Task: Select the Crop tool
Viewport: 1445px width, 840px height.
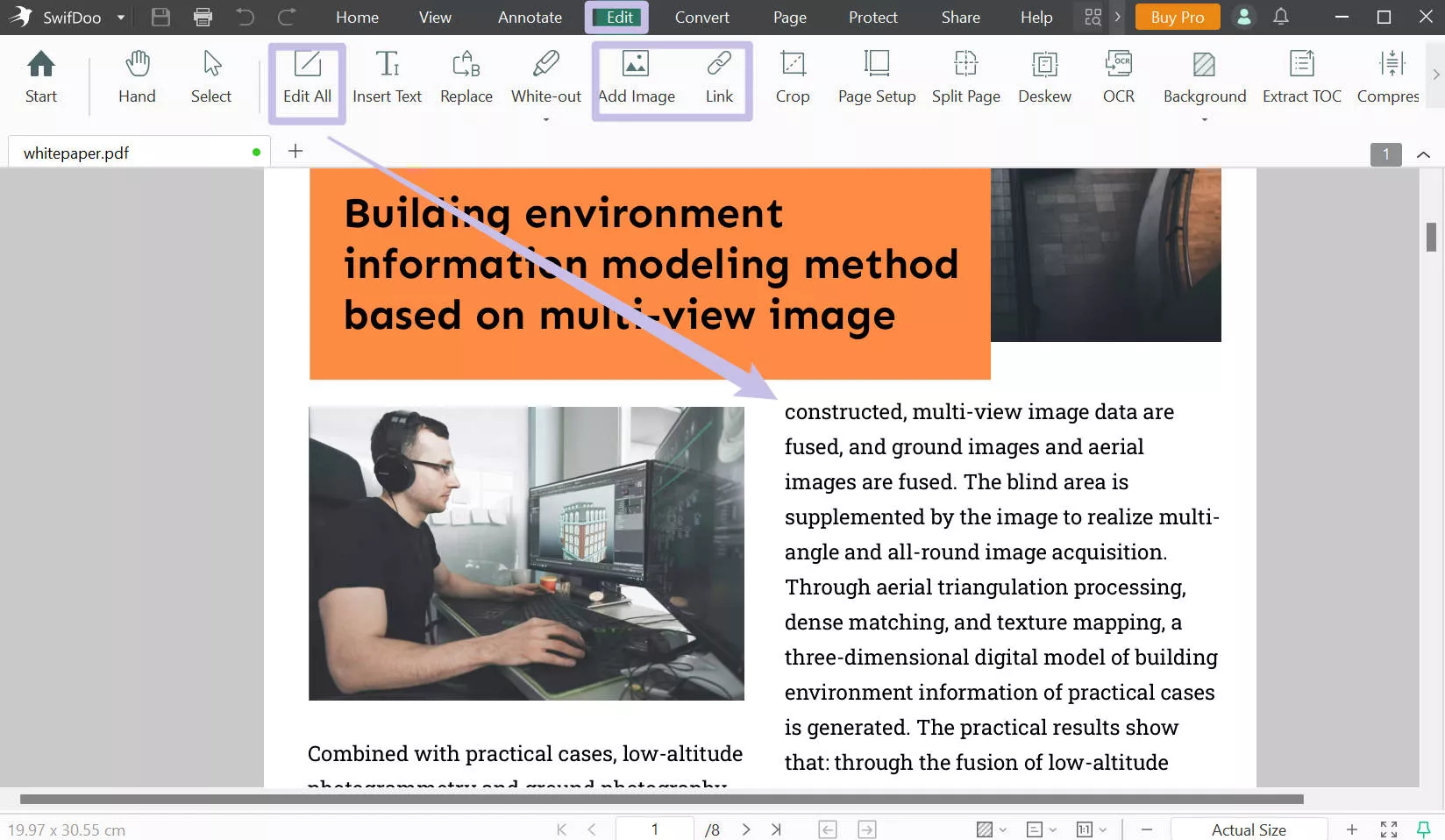Action: (x=792, y=77)
